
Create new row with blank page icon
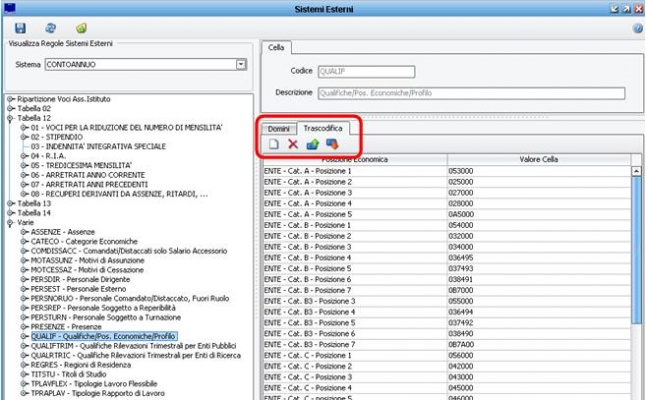(274, 145)
